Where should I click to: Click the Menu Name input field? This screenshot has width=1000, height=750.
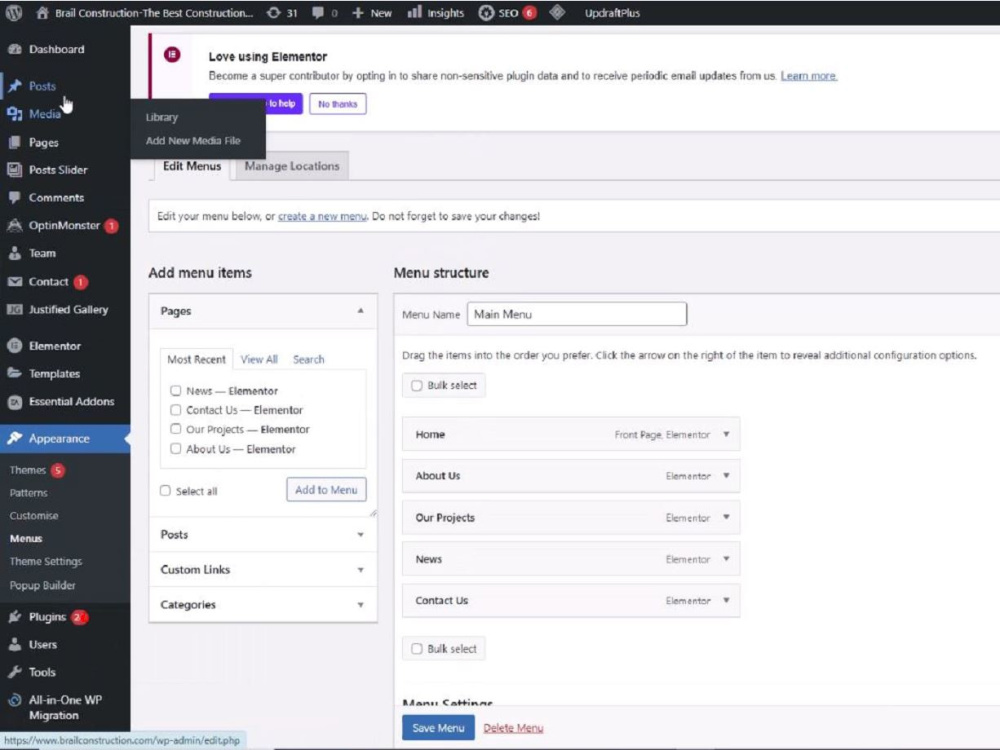point(577,314)
